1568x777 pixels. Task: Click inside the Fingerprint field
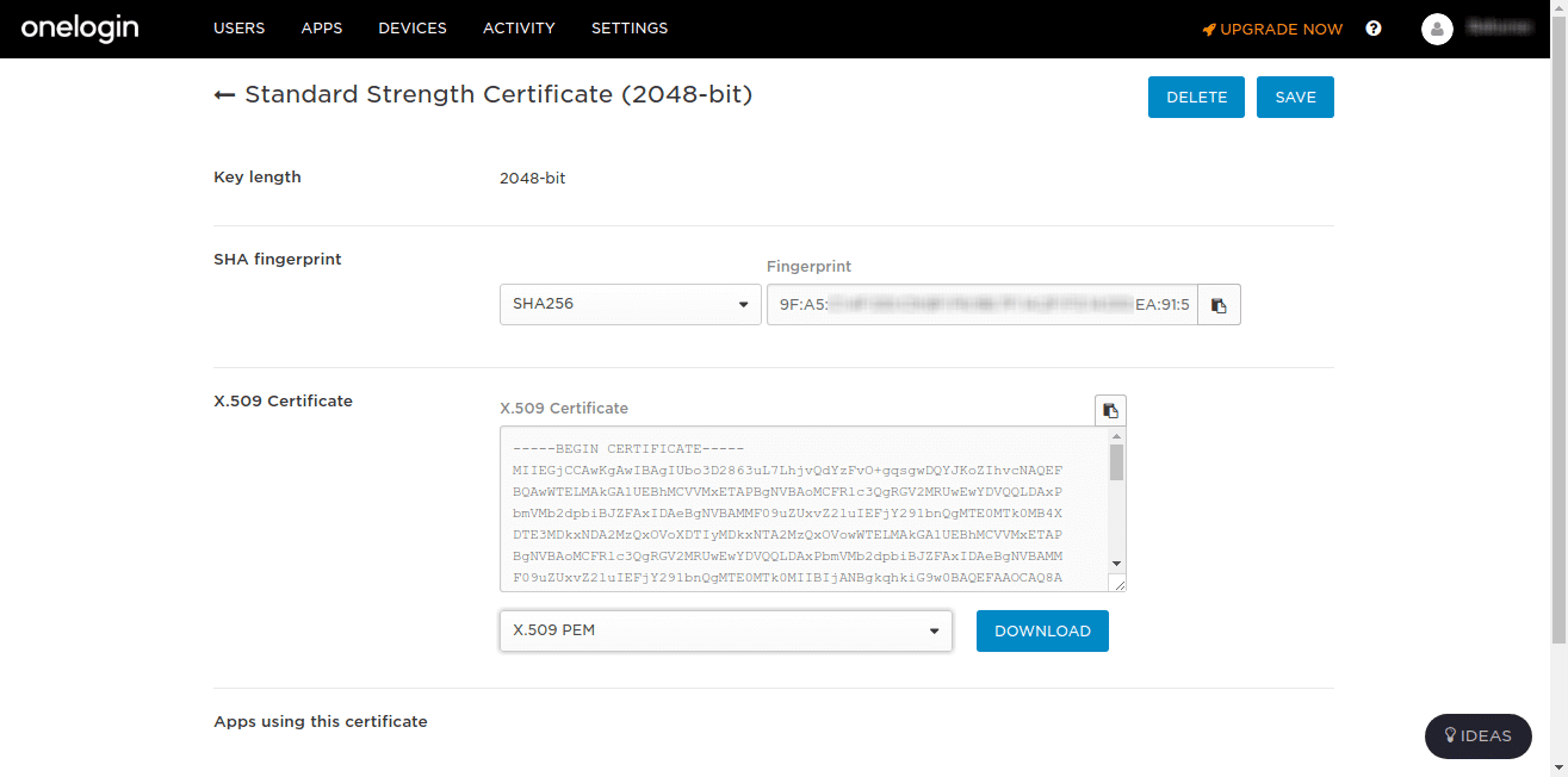(982, 305)
